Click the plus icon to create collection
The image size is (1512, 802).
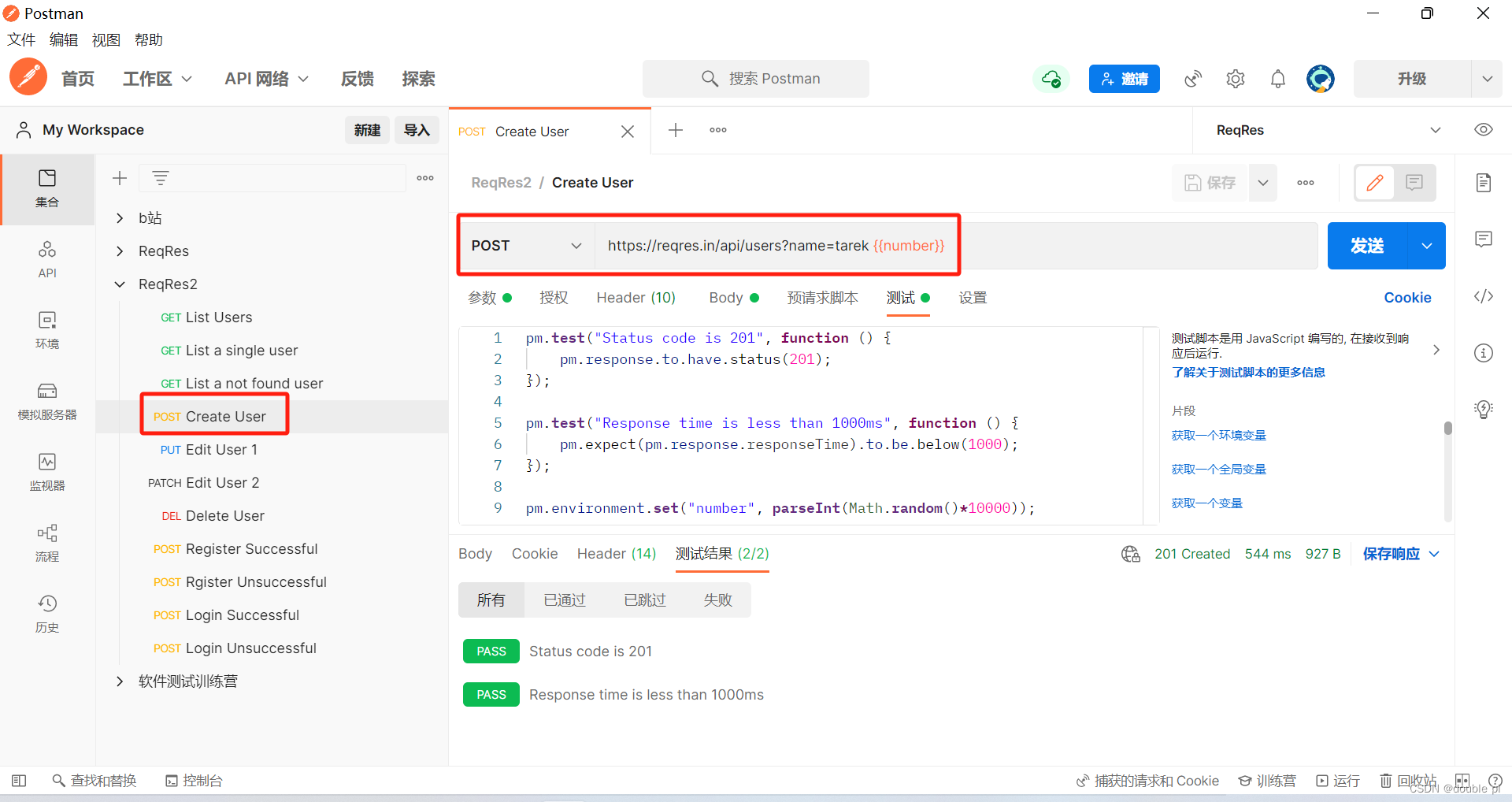tap(120, 178)
